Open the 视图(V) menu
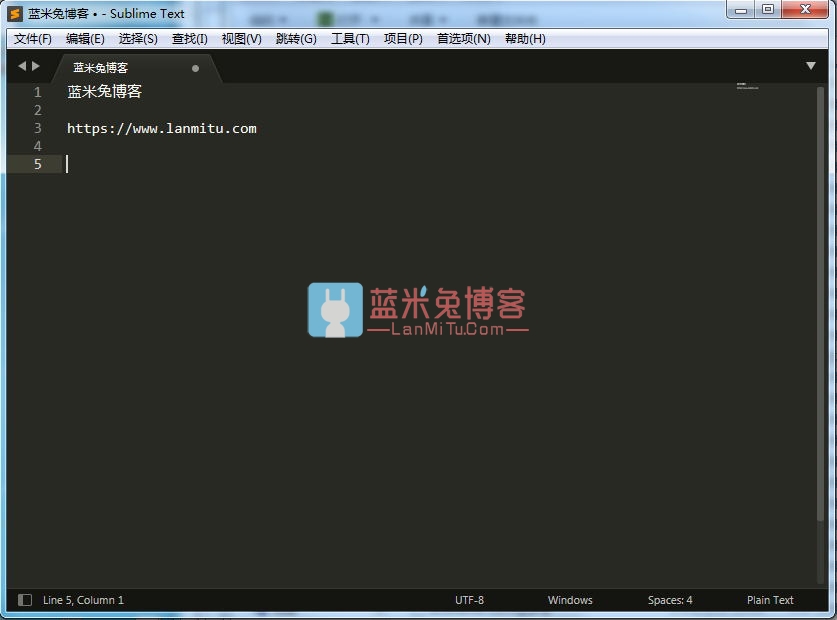 tap(241, 38)
